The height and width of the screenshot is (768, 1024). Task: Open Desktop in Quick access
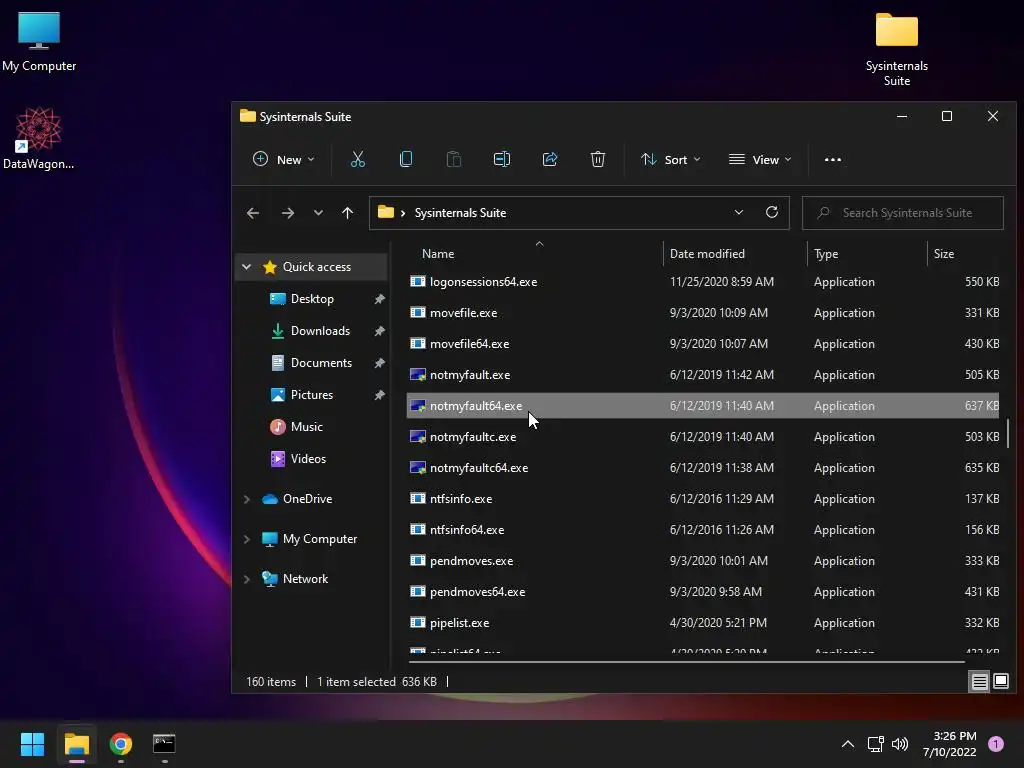[312, 298]
